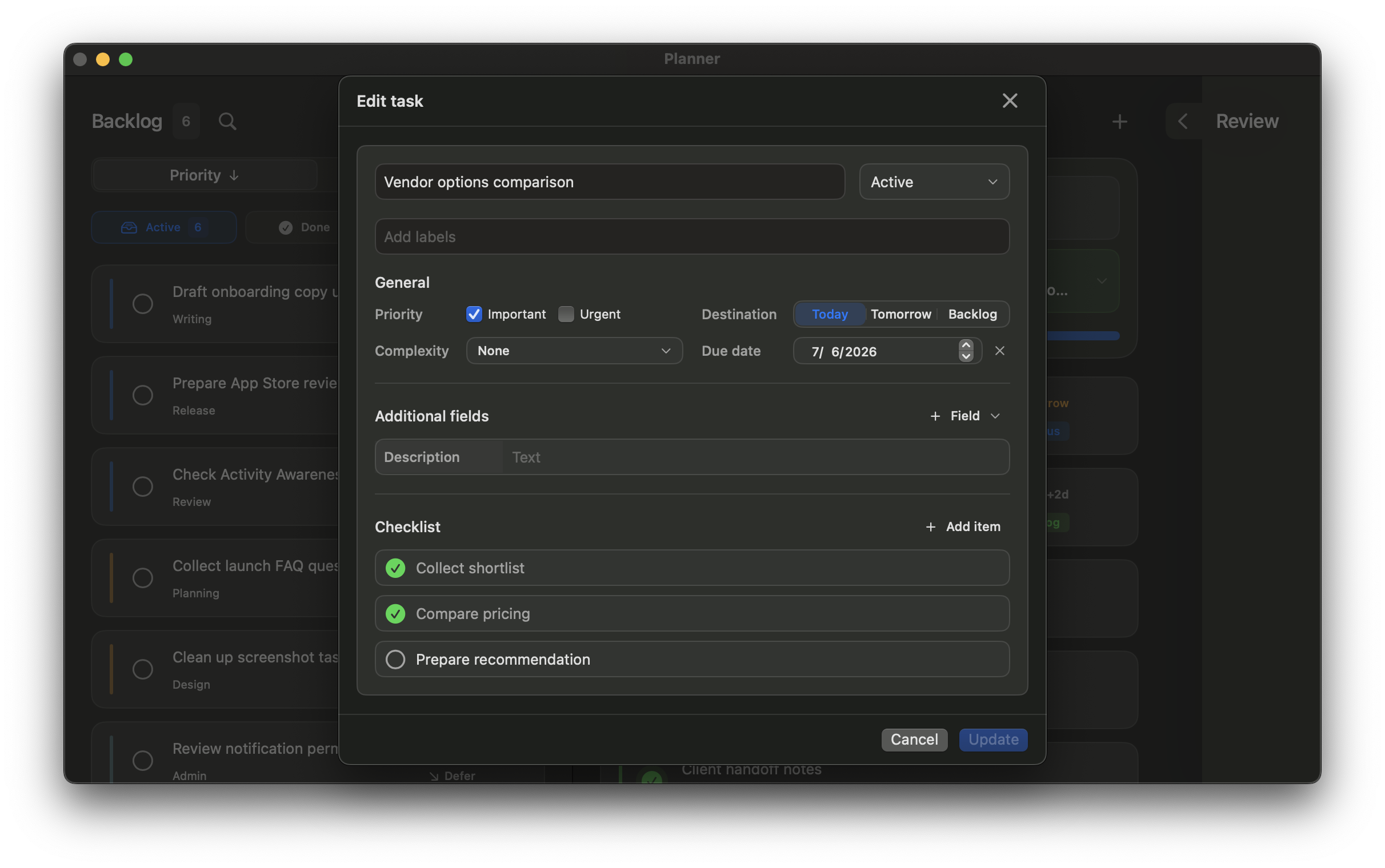Click the Update button
Viewport: 1385px width, 868px height.
pos(993,740)
